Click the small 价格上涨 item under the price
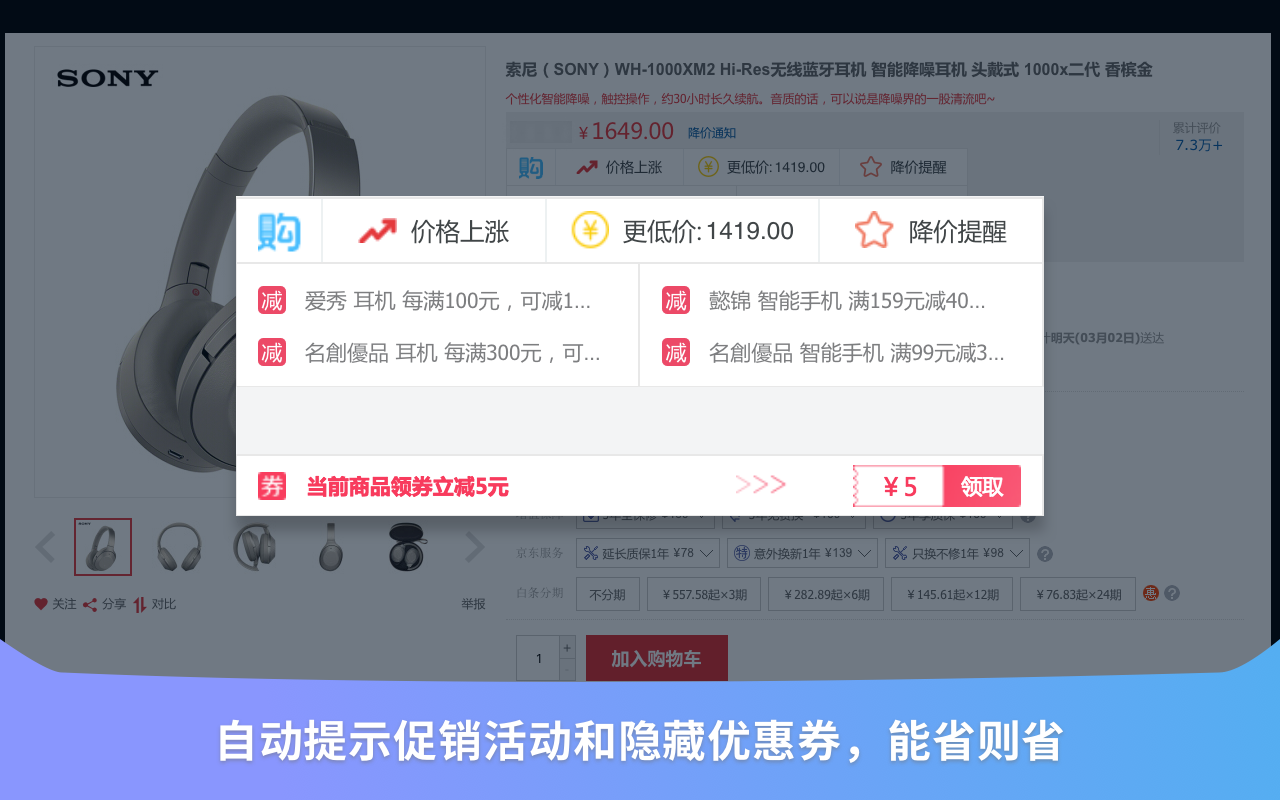The image size is (1280, 800). [619, 167]
